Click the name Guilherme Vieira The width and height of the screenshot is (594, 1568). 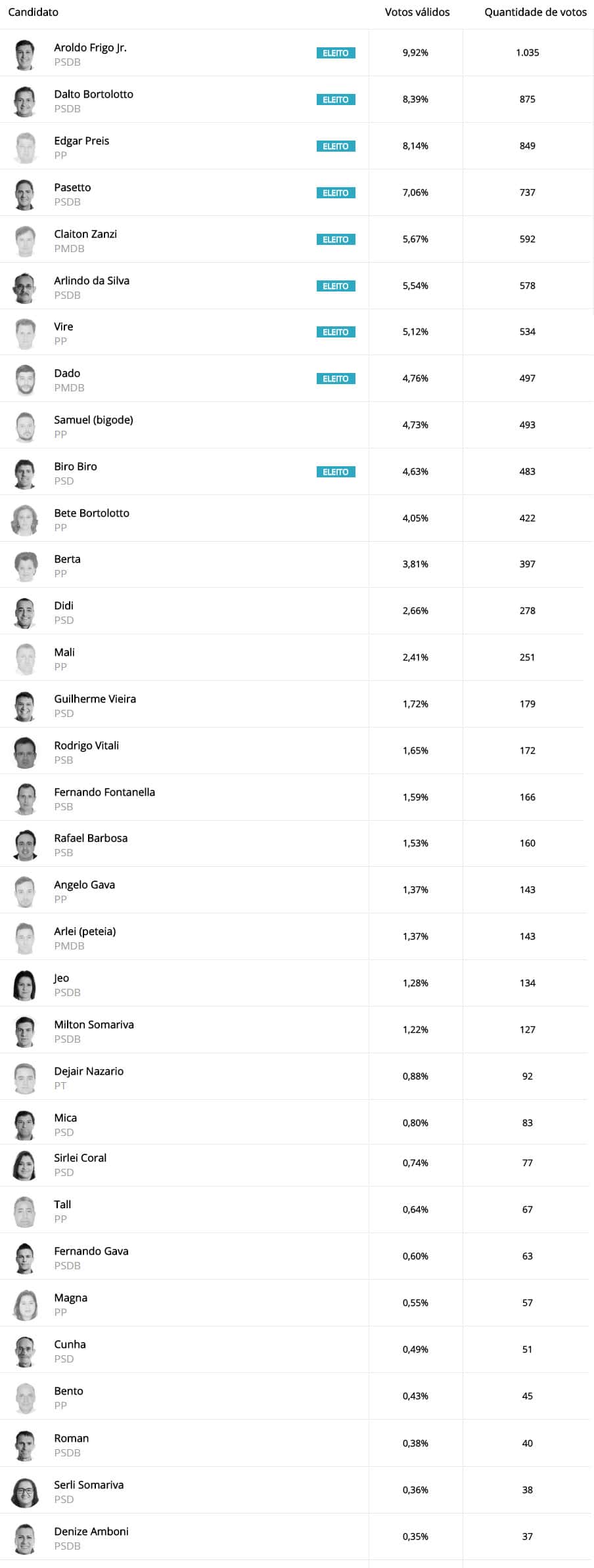pyautogui.click(x=95, y=699)
